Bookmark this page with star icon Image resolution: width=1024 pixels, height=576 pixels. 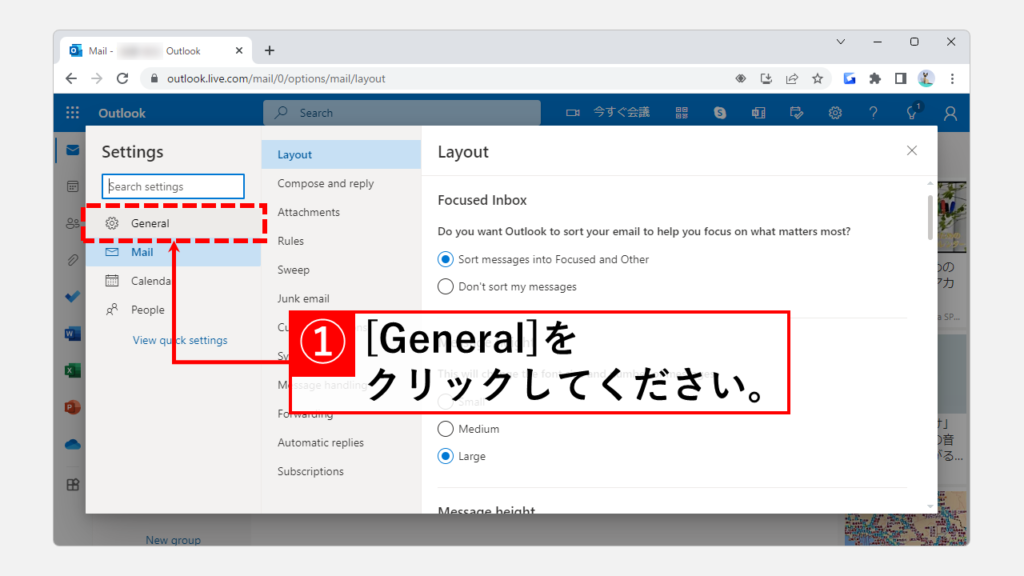coord(817,78)
